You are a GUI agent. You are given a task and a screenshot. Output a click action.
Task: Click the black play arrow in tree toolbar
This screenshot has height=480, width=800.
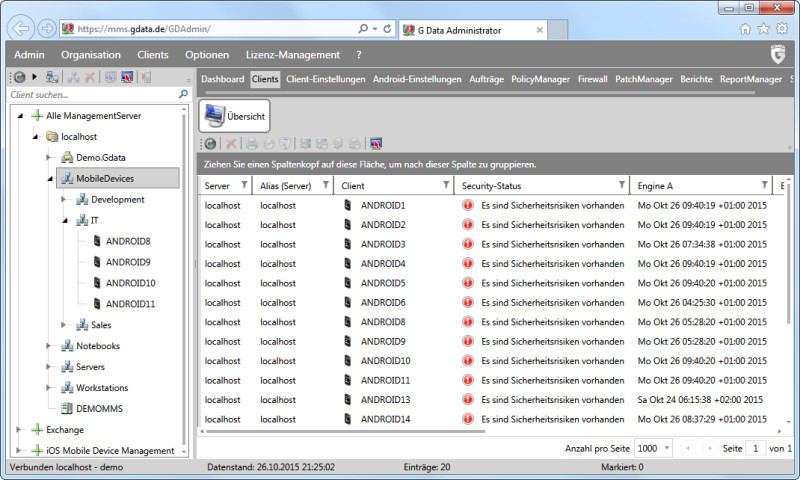point(35,77)
